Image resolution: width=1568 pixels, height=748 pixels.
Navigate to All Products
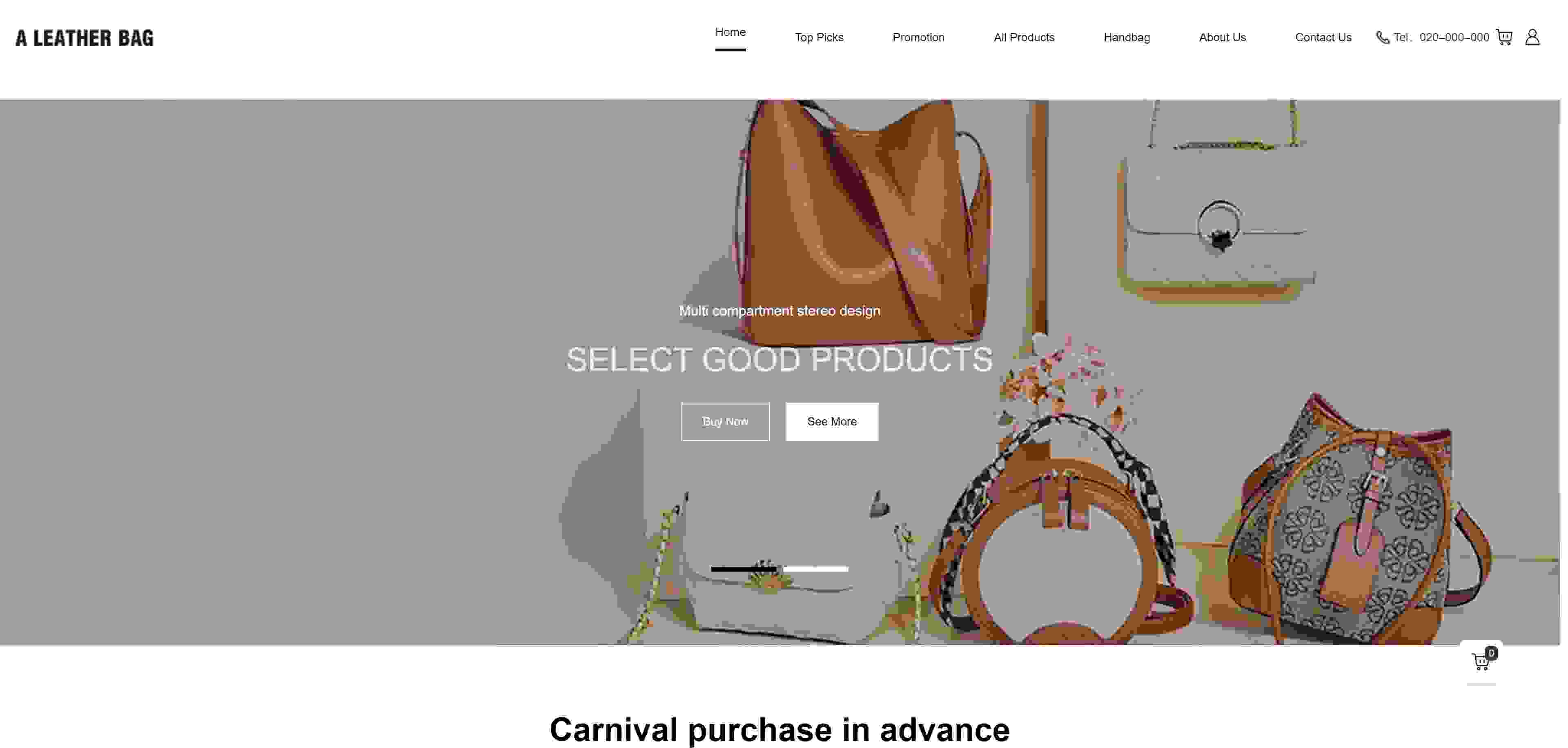coord(1024,38)
